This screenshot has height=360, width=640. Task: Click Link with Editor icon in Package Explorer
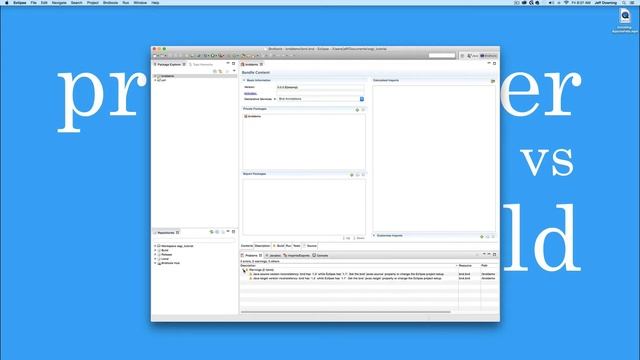220,71
